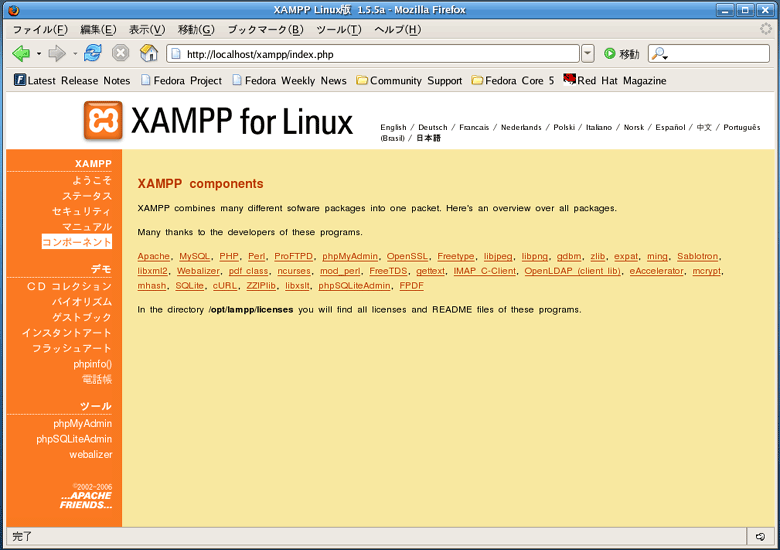The height and width of the screenshot is (550, 780).
Task: Open Fedora Core 5 bookmark folder
Action: click(513, 80)
